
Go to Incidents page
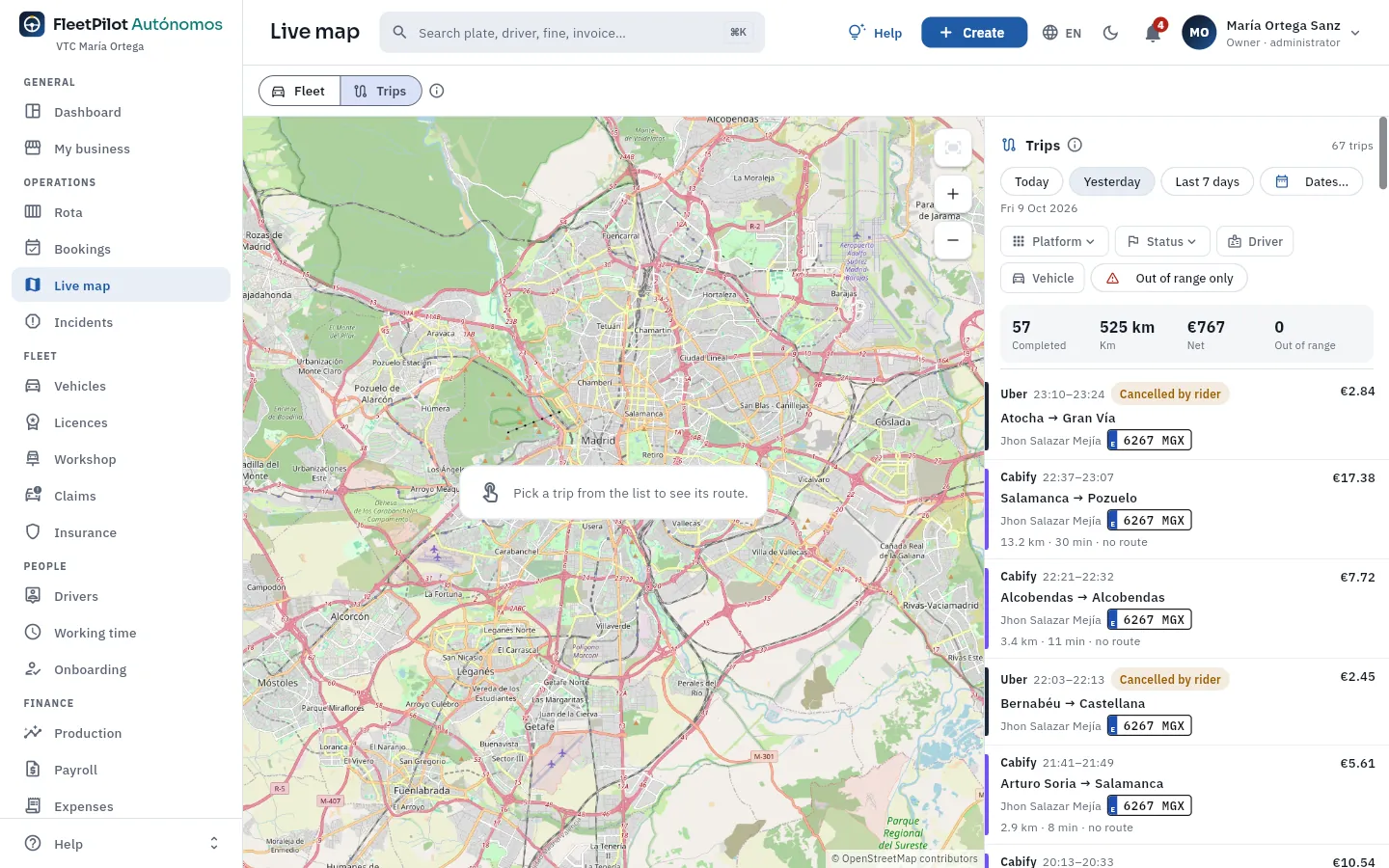(121, 322)
